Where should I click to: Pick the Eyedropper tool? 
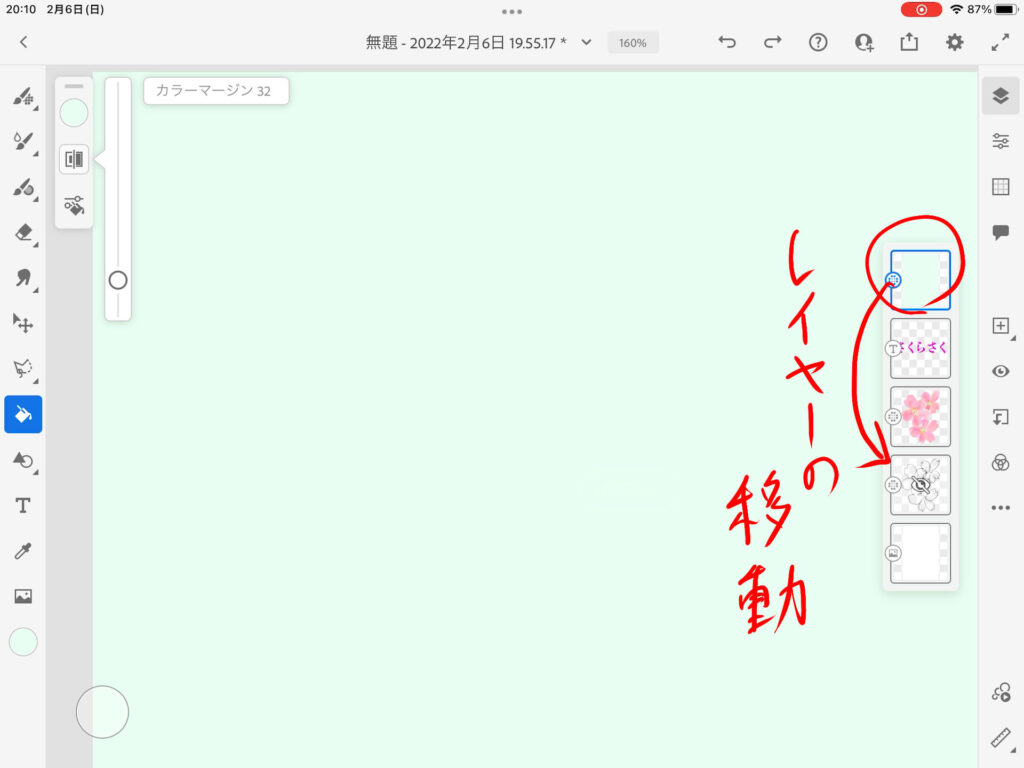point(23,551)
